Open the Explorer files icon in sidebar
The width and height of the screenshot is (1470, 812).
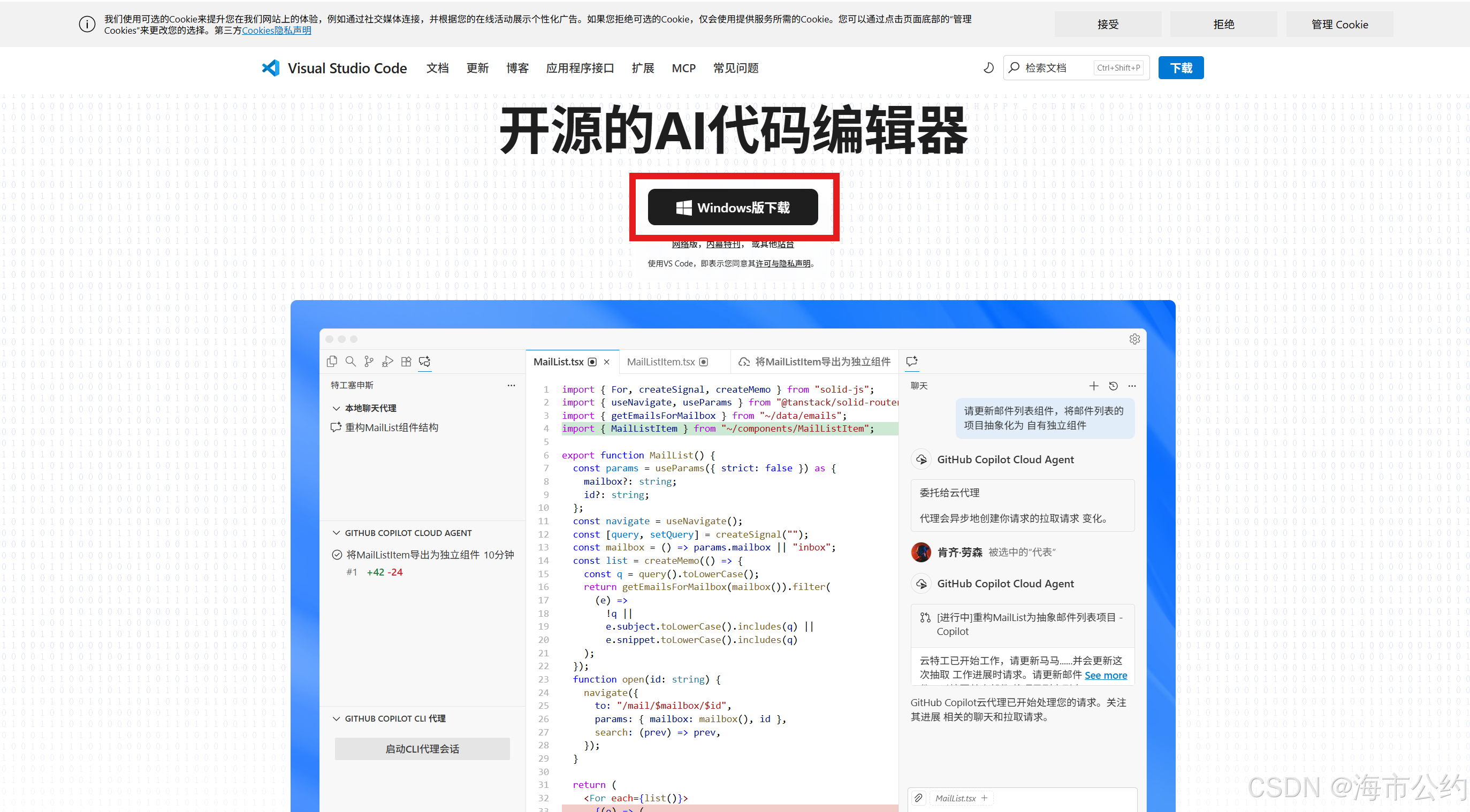pos(332,362)
